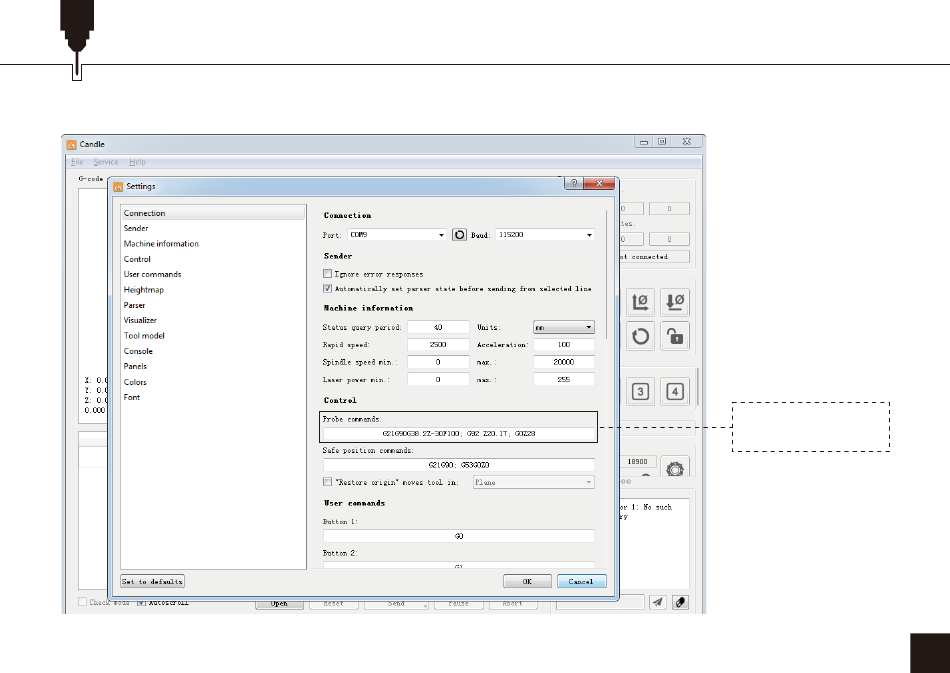
Task: Click the Laser power min field
Action: [438, 380]
